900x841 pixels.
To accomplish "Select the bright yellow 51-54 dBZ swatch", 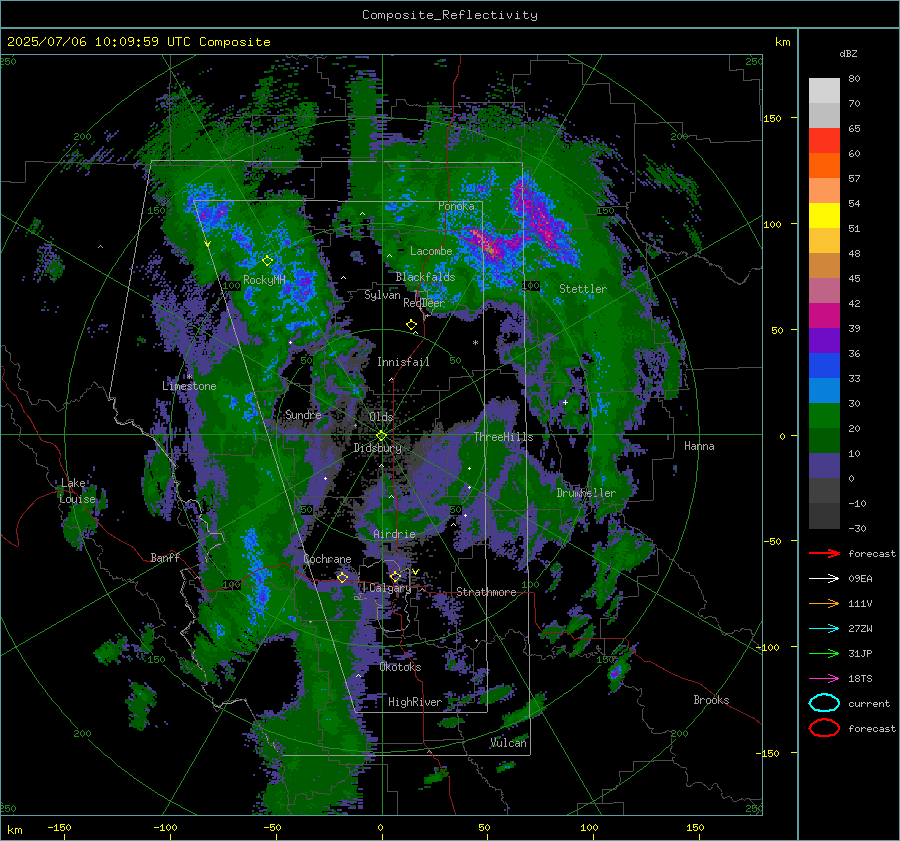I will 824,216.
